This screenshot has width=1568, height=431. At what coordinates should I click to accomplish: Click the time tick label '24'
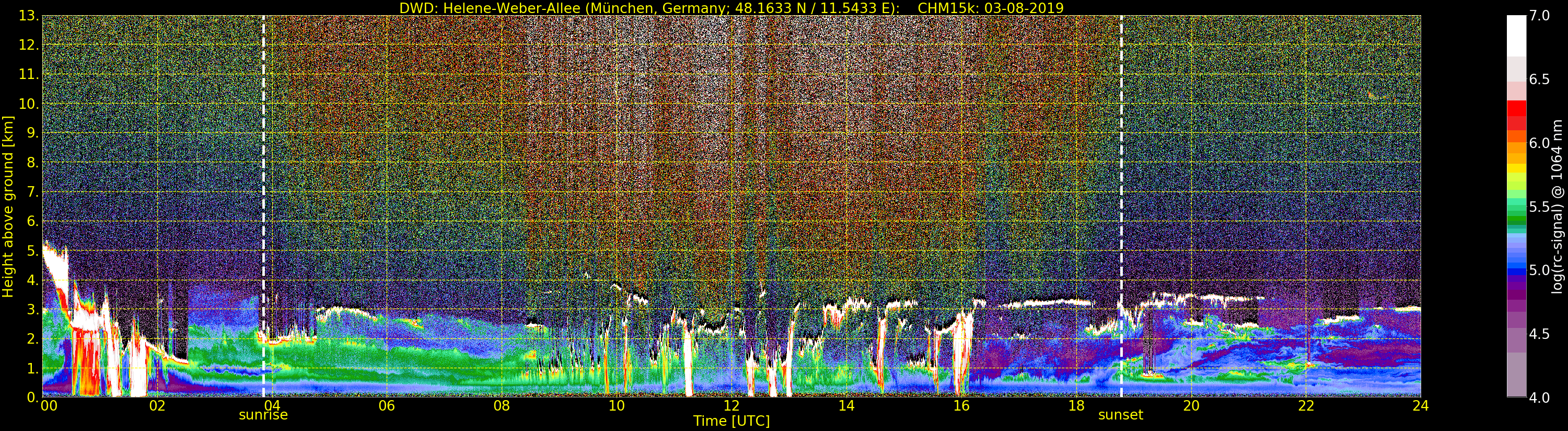pos(1421,406)
